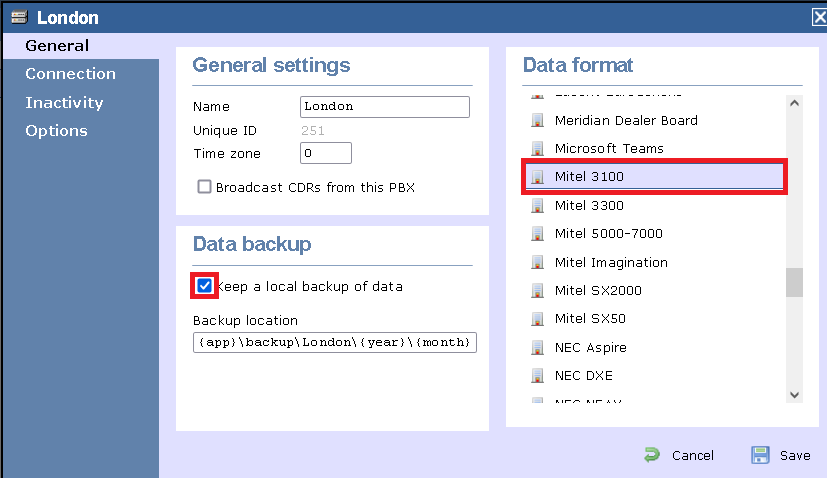Image resolution: width=827 pixels, height=478 pixels.
Task: Cancel the changes via the Cancel label
Action: coord(693,455)
